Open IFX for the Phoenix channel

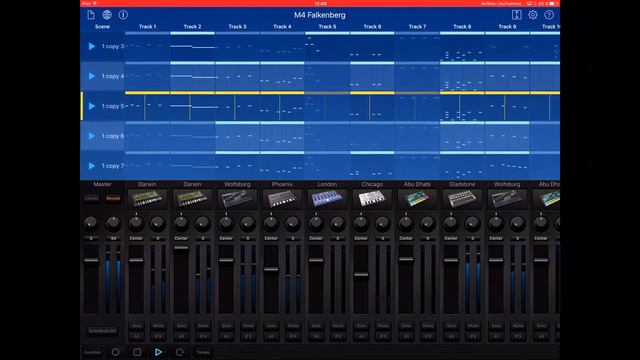pos(293,336)
